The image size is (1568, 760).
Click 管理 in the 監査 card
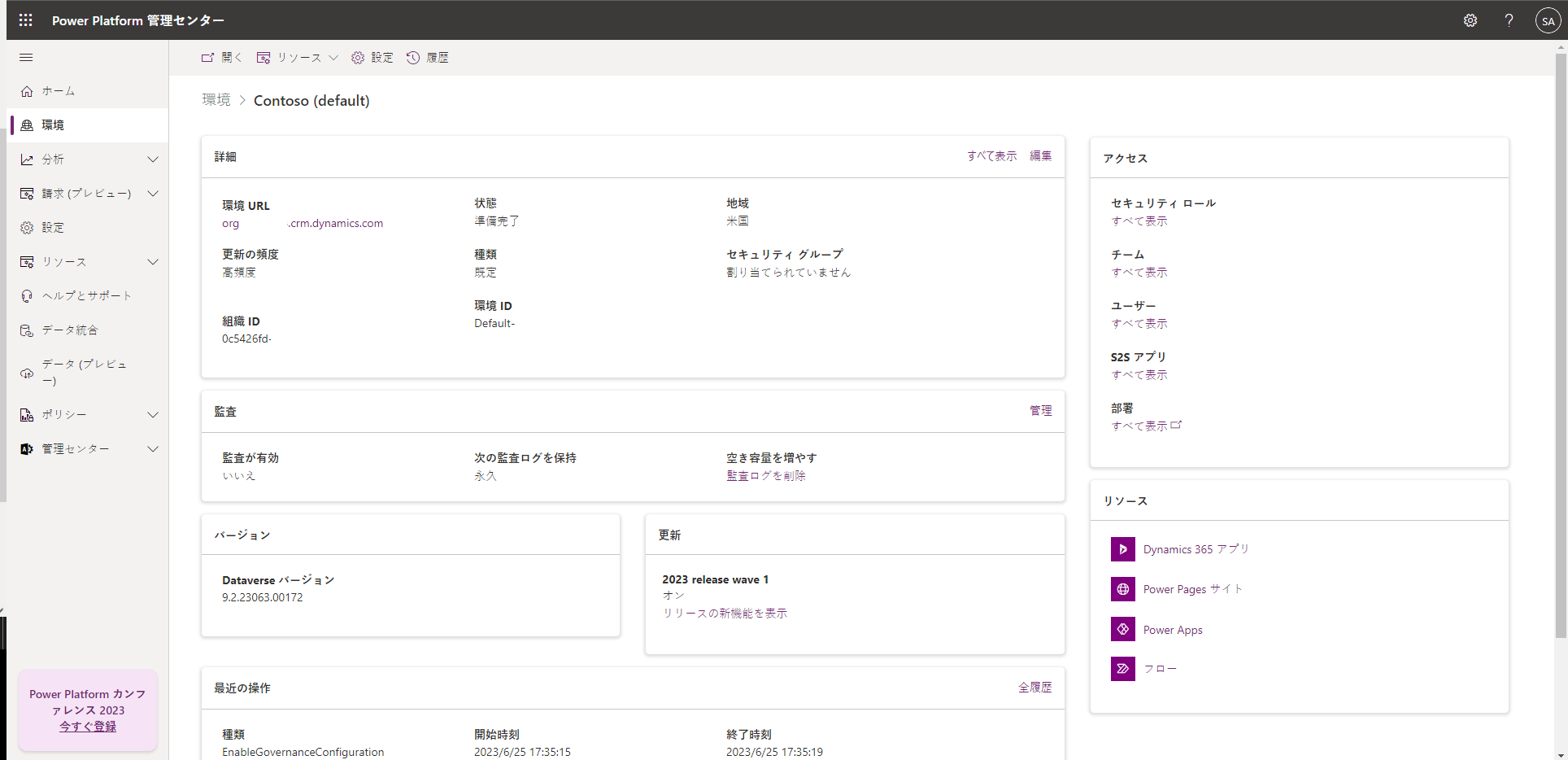(1041, 411)
